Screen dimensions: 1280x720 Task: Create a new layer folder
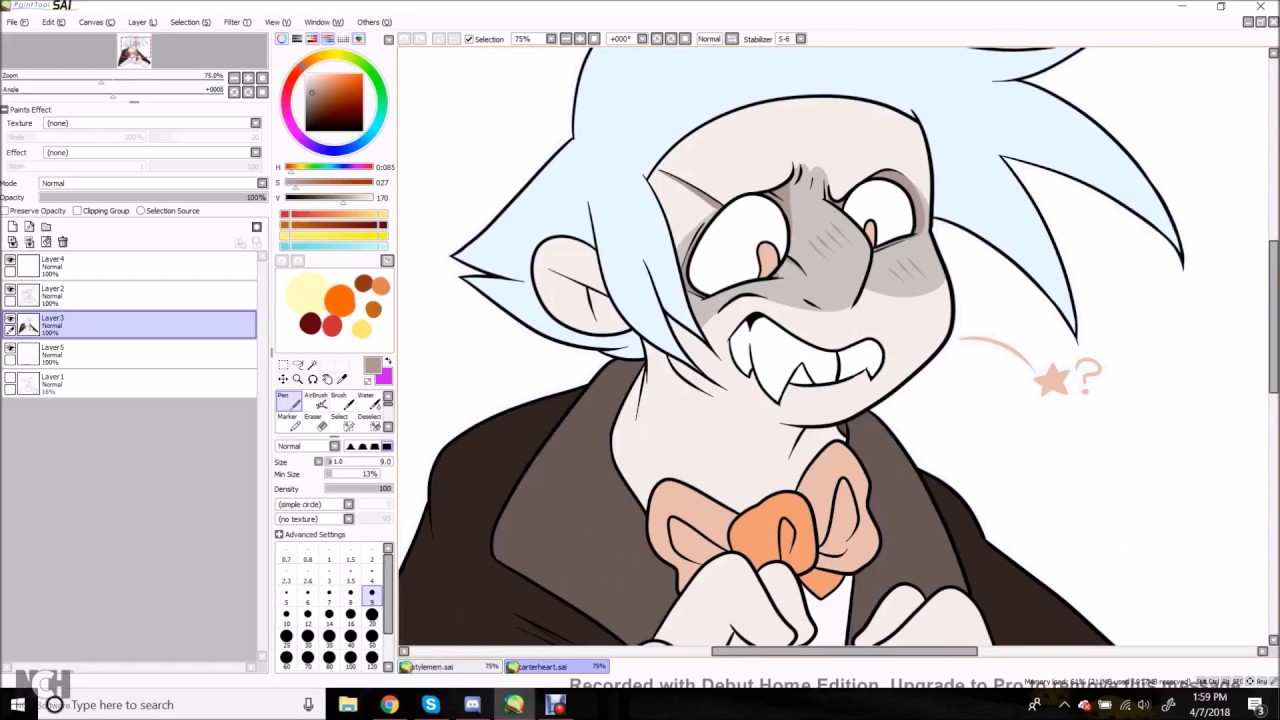46,228
